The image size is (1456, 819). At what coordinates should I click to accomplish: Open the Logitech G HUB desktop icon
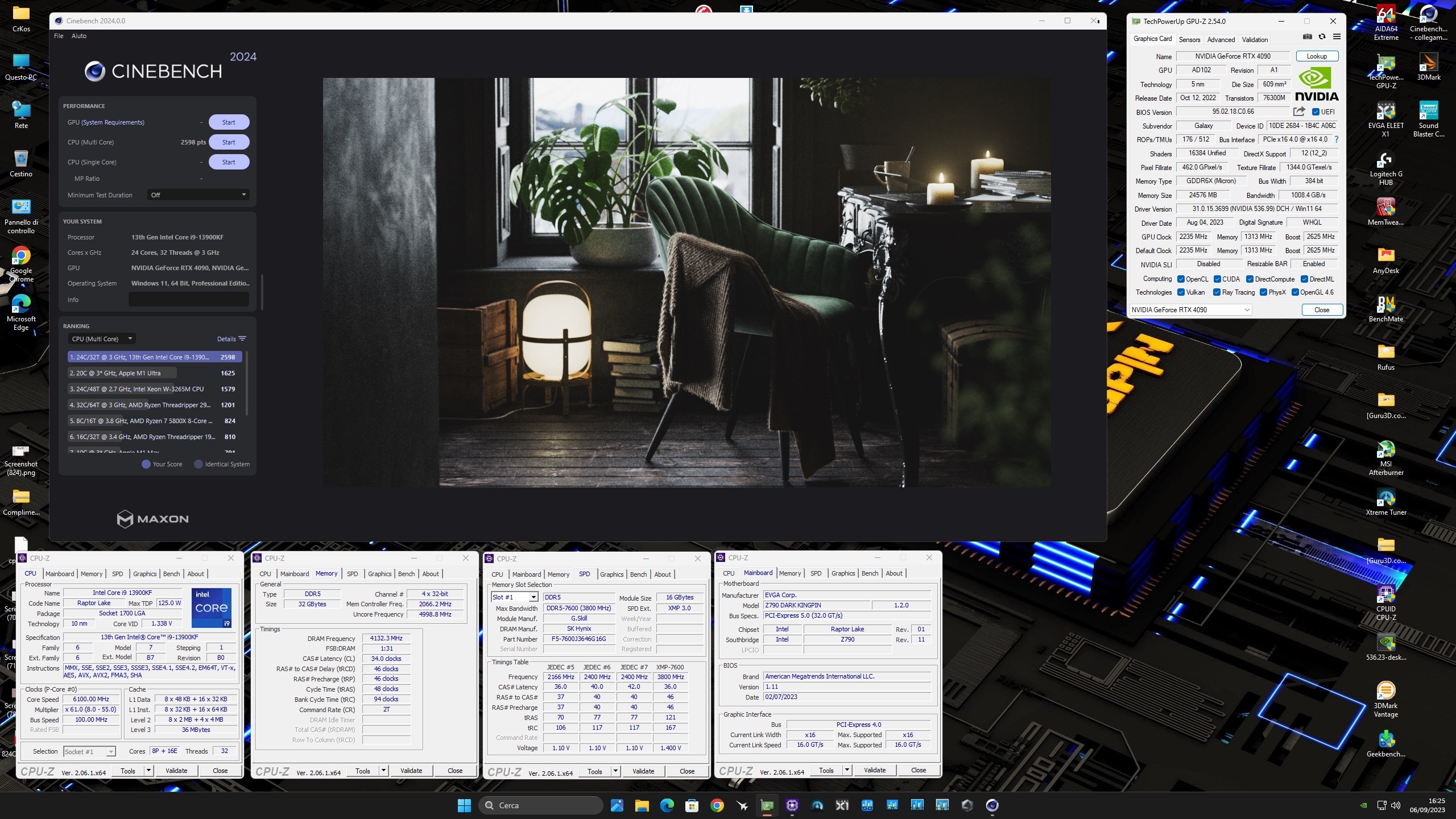(x=1386, y=168)
